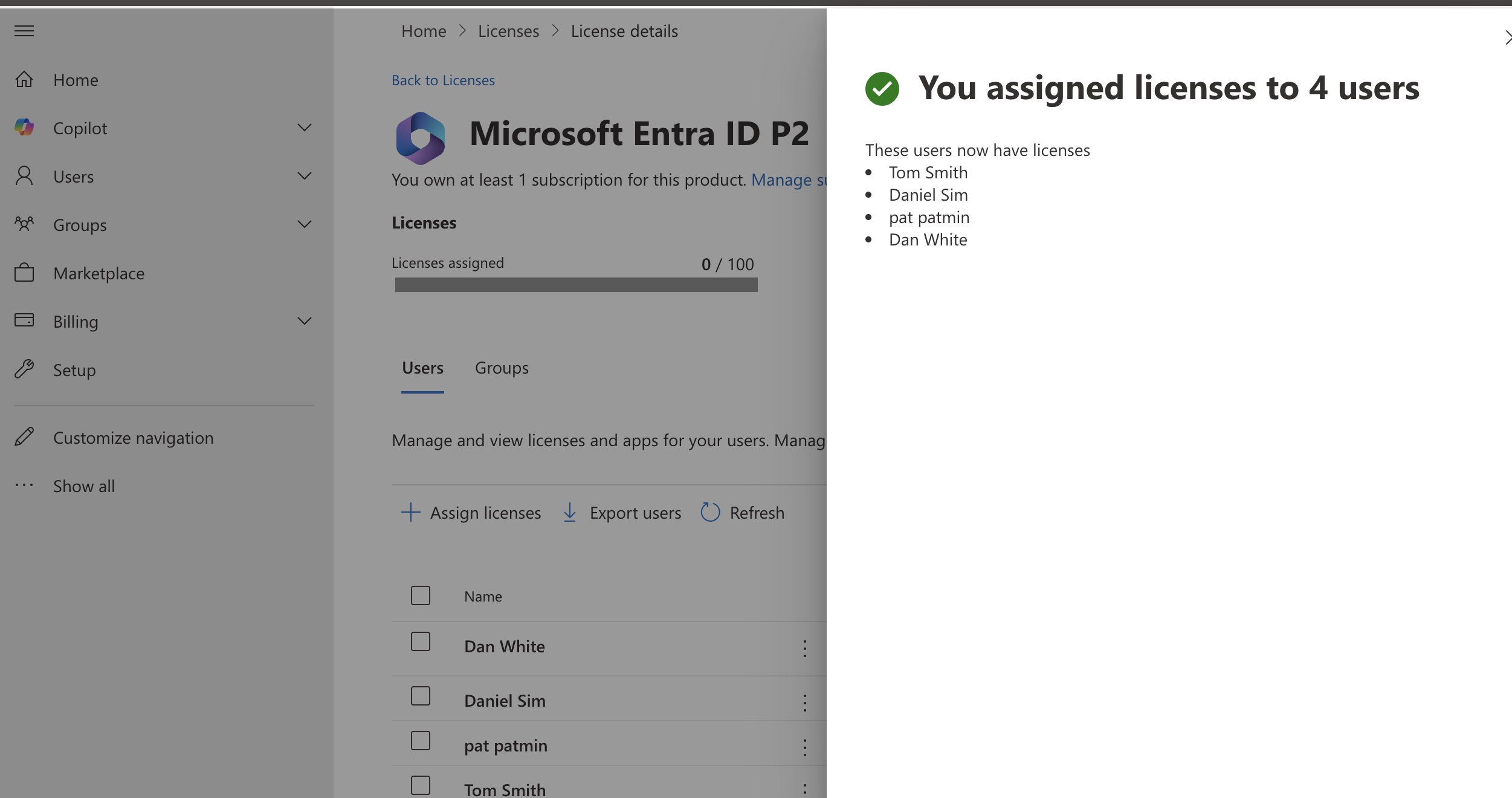Expand the Copilot navigation section
The width and height of the screenshot is (1512, 798).
click(x=305, y=128)
